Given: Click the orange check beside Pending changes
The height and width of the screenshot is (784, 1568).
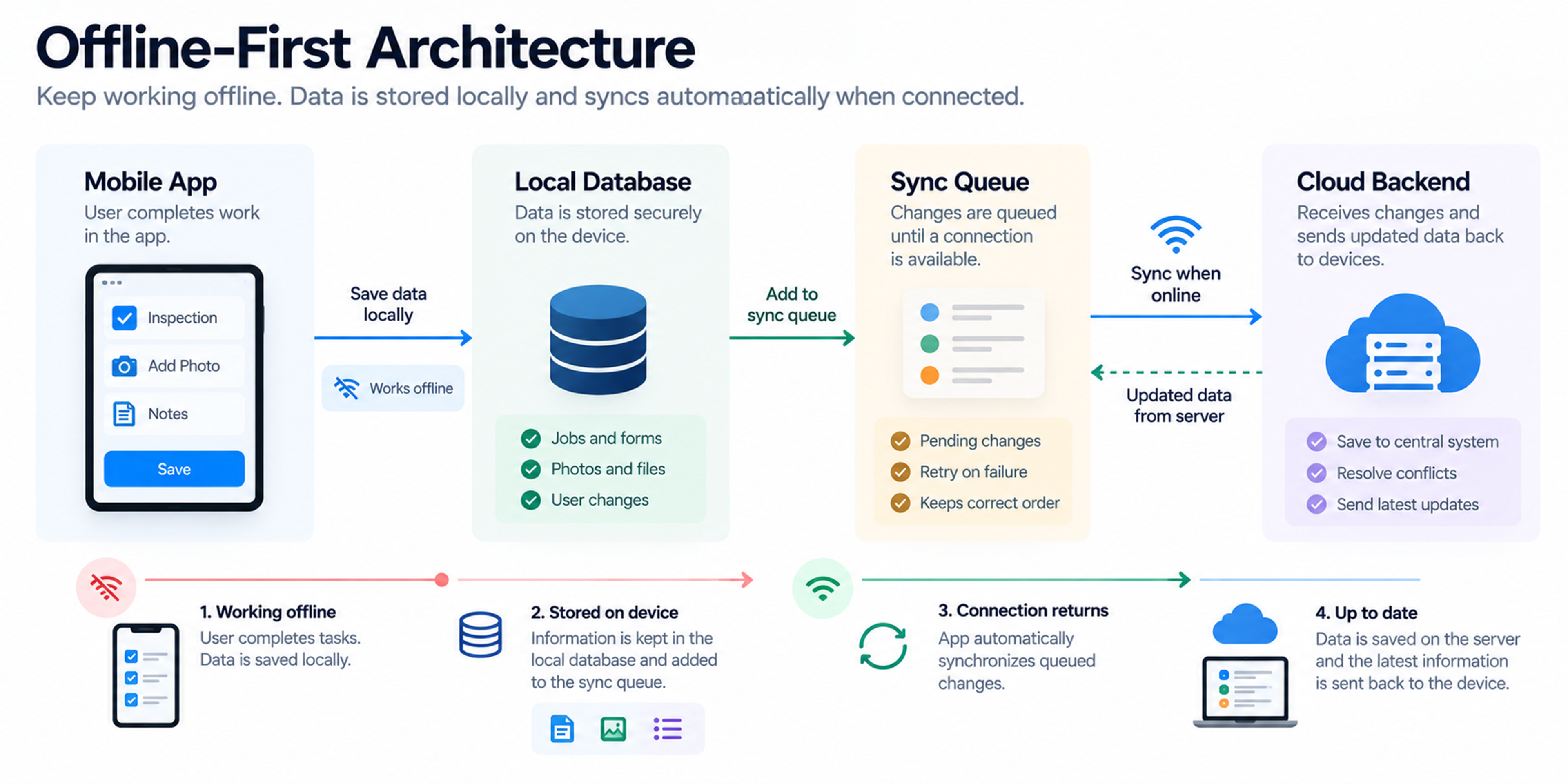Looking at the screenshot, I should (x=900, y=441).
